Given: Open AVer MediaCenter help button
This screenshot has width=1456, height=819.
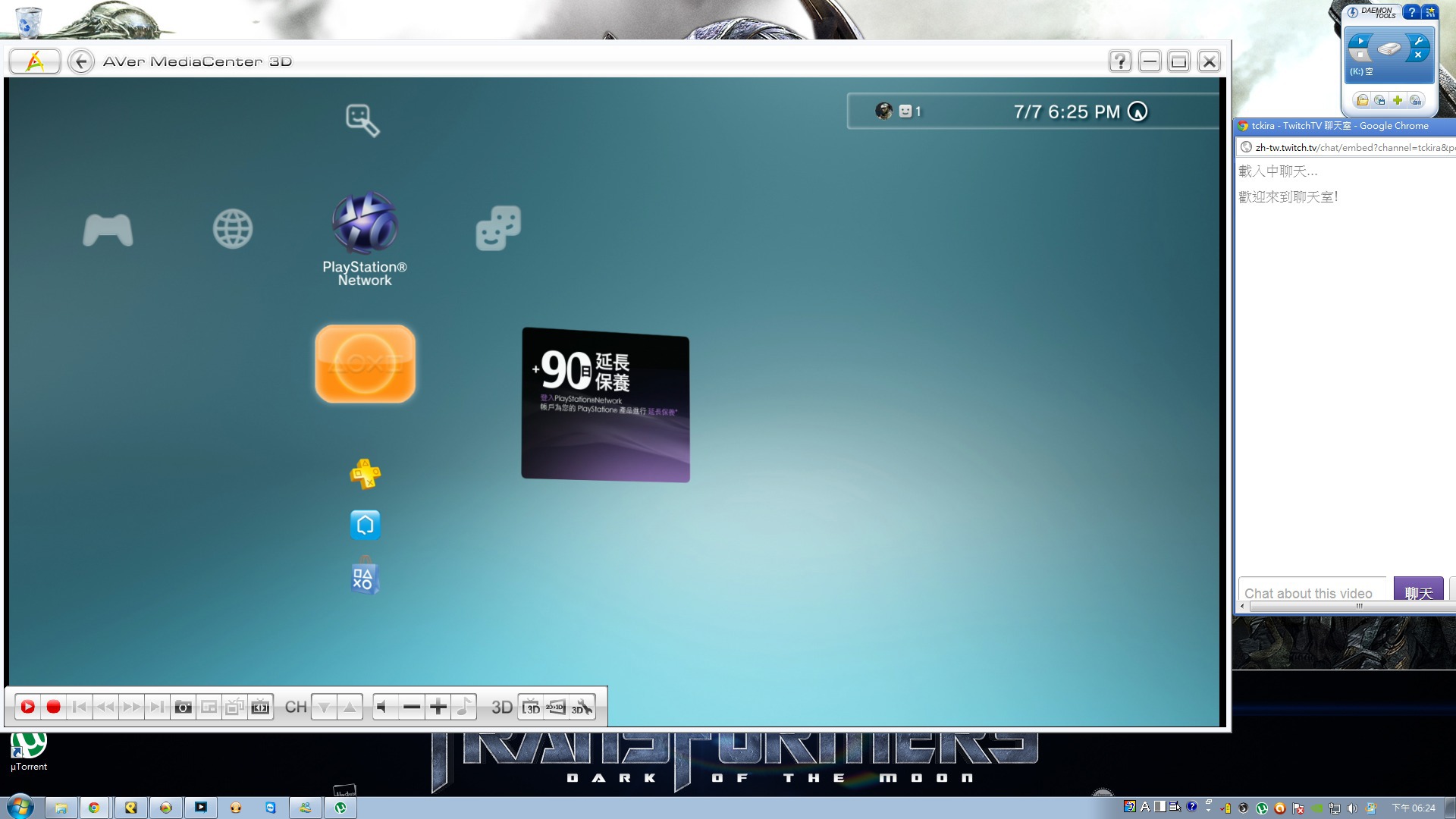Looking at the screenshot, I should pos(1120,61).
